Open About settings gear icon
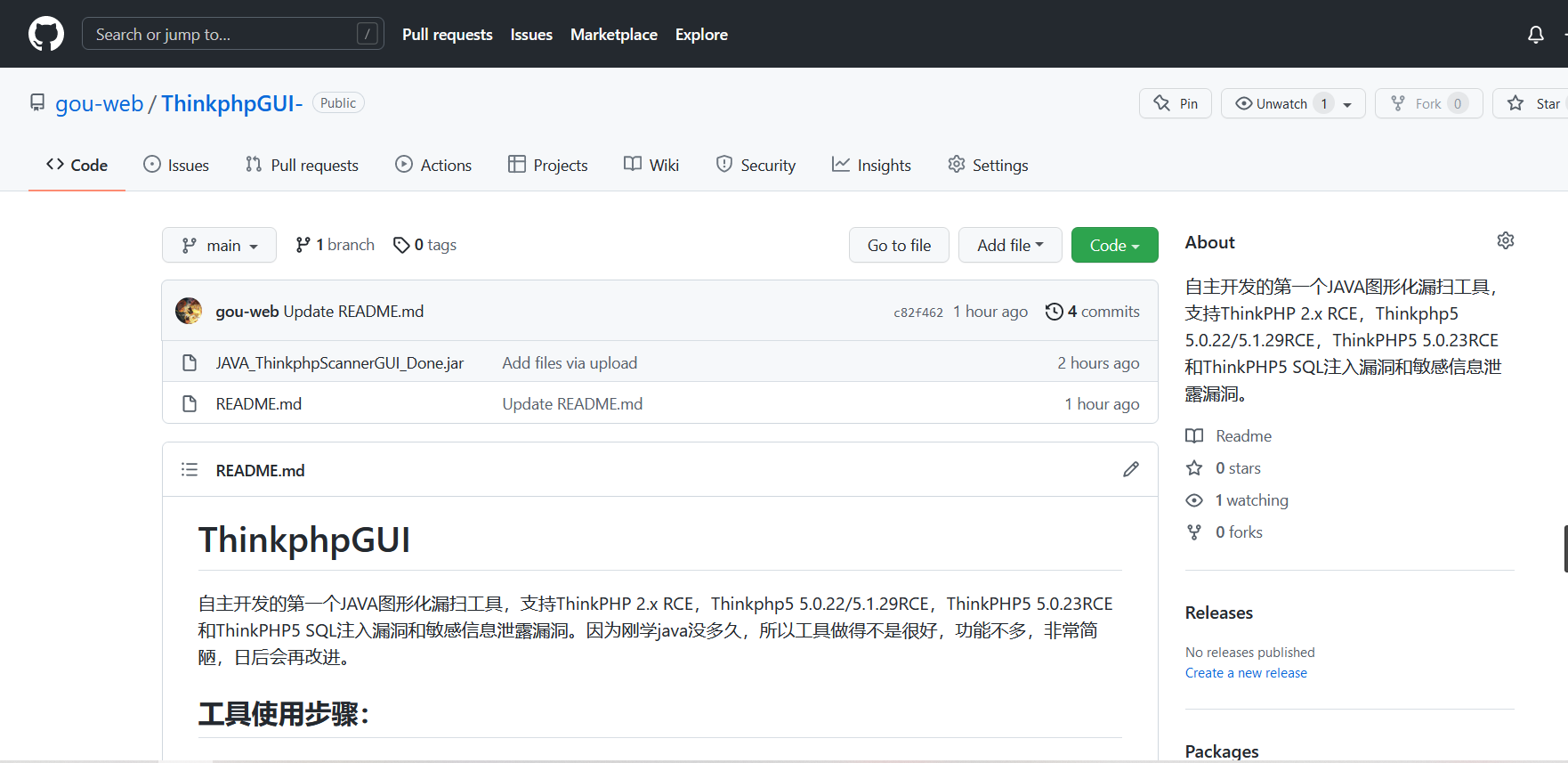1568x763 pixels. [x=1506, y=240]
